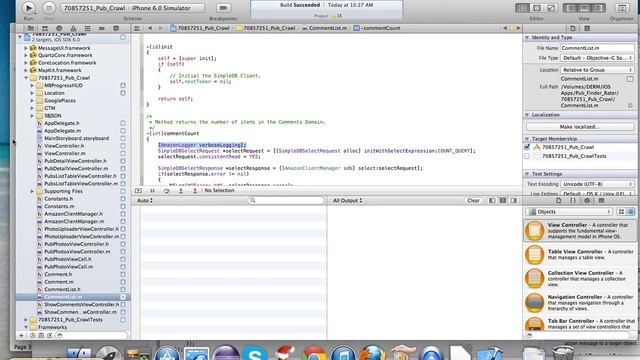Click the debug console search field
Screen dimensions: 640x360
[286, 201]
